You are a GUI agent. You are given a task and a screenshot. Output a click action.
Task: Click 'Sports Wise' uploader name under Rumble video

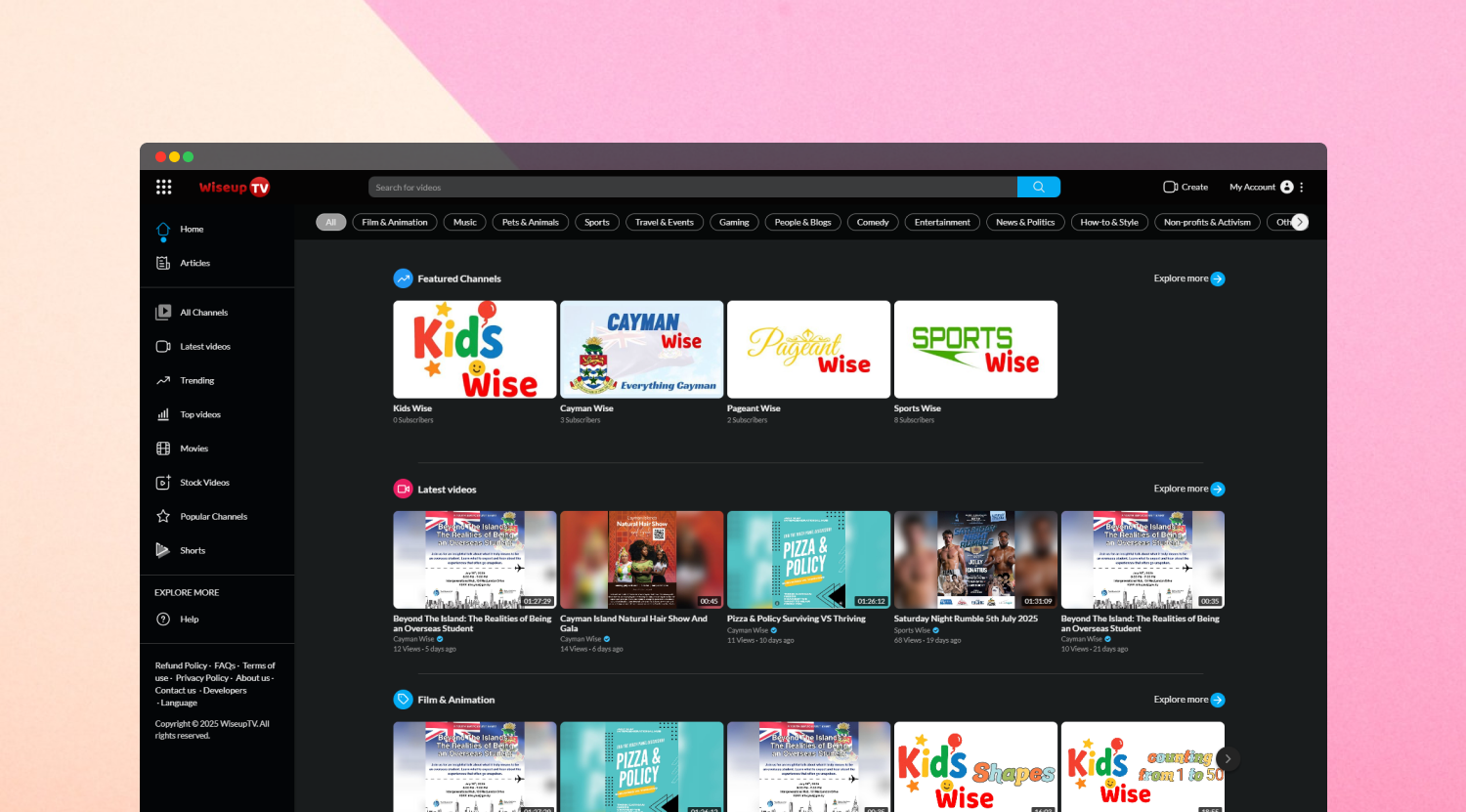click(x=912, y=630)
